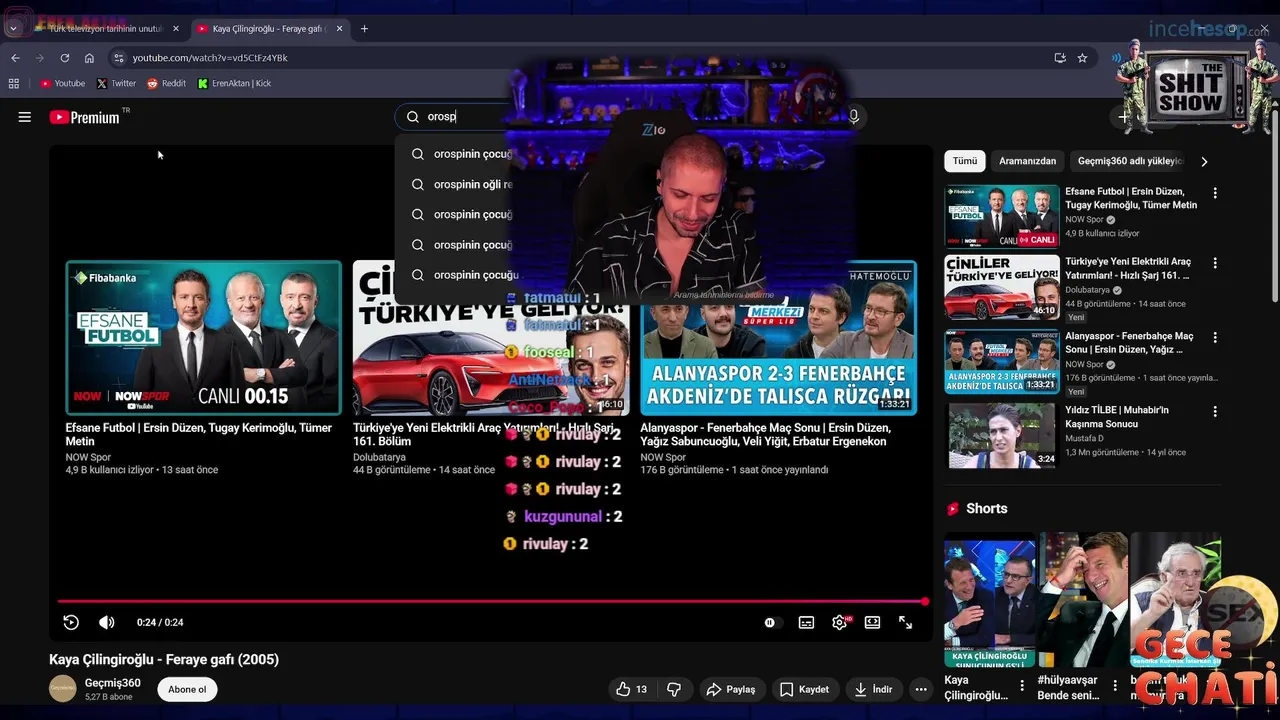Open tab search dropdown arrow in browser
Screen dimensions: 1280x720
13,29
